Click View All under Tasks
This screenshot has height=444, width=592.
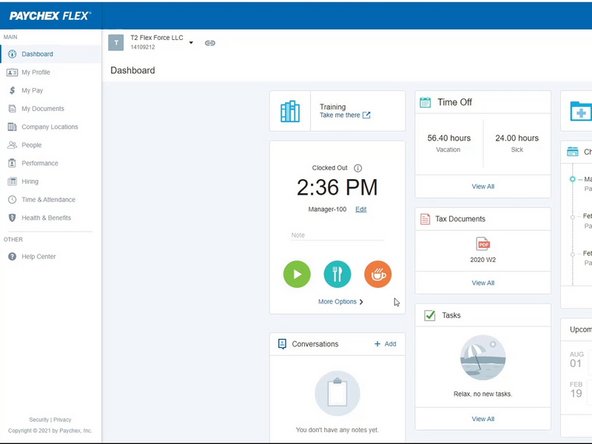(483, 419)
